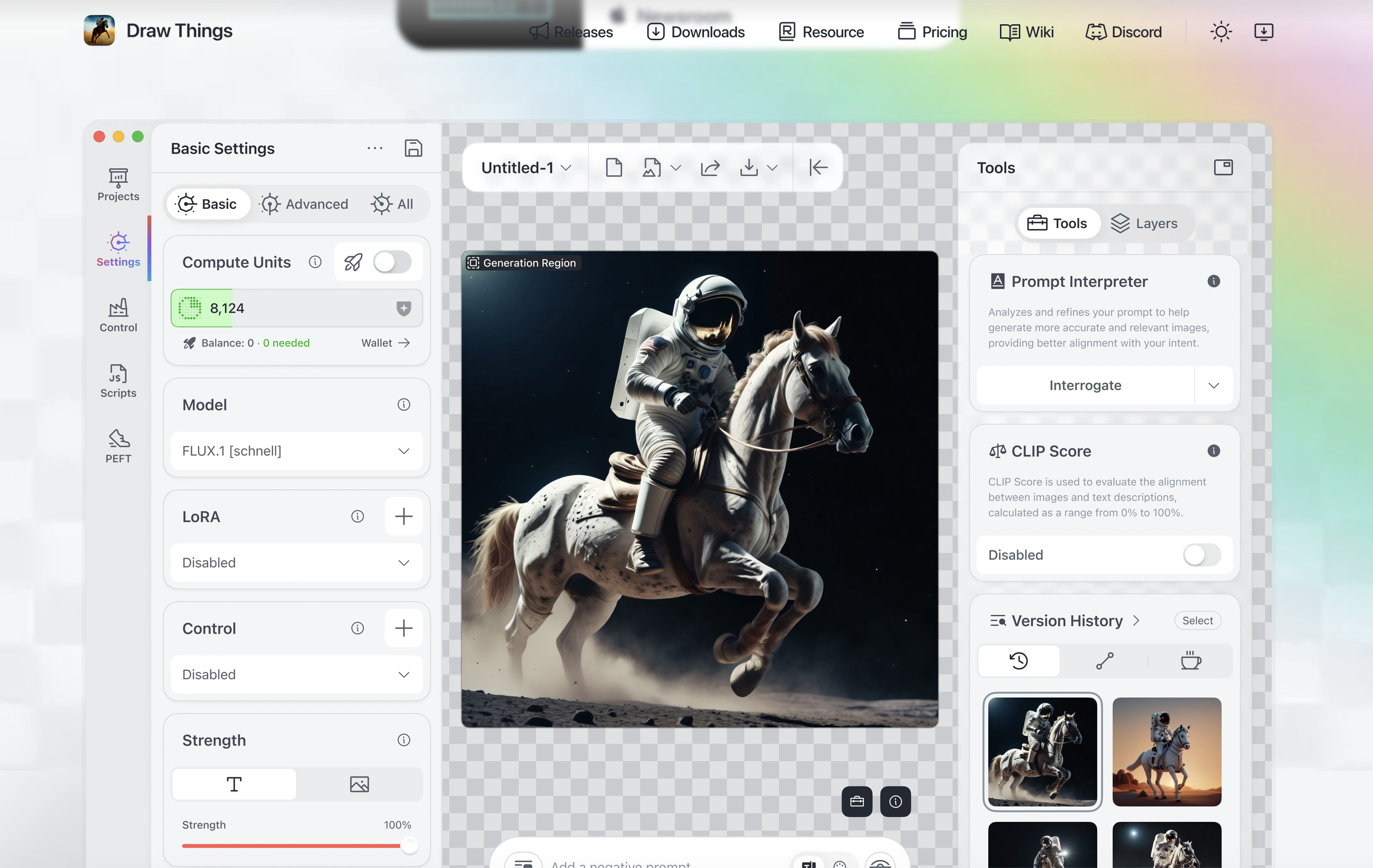Show Strength info
1373x868 pixels.
tap(404, 740)
